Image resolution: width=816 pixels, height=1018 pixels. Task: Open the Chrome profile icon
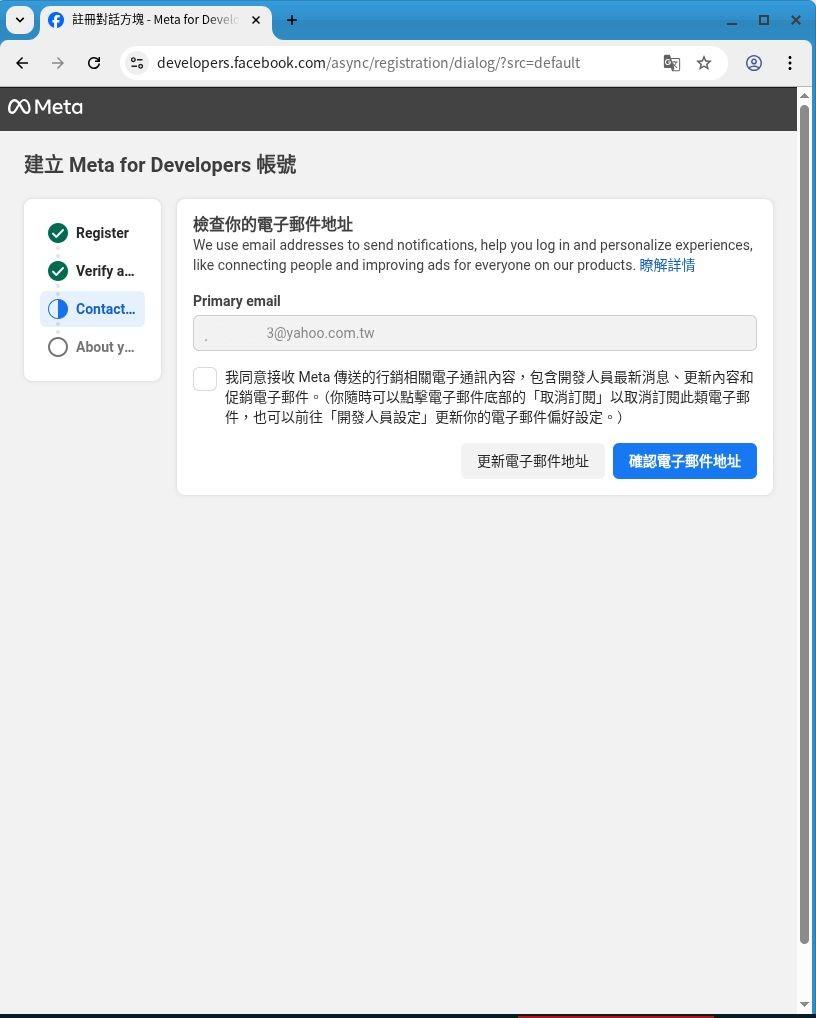pyautogui.click(x=754, y=63)
